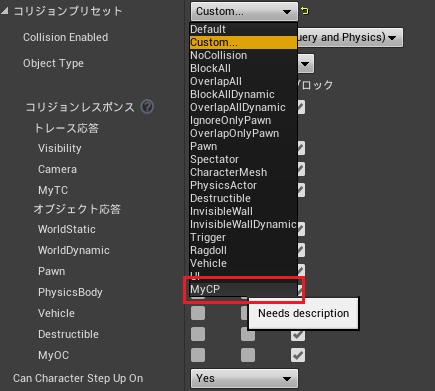435x391 pixels.
Task: Click the Destructible object response label
Action: tap(68, 334)
